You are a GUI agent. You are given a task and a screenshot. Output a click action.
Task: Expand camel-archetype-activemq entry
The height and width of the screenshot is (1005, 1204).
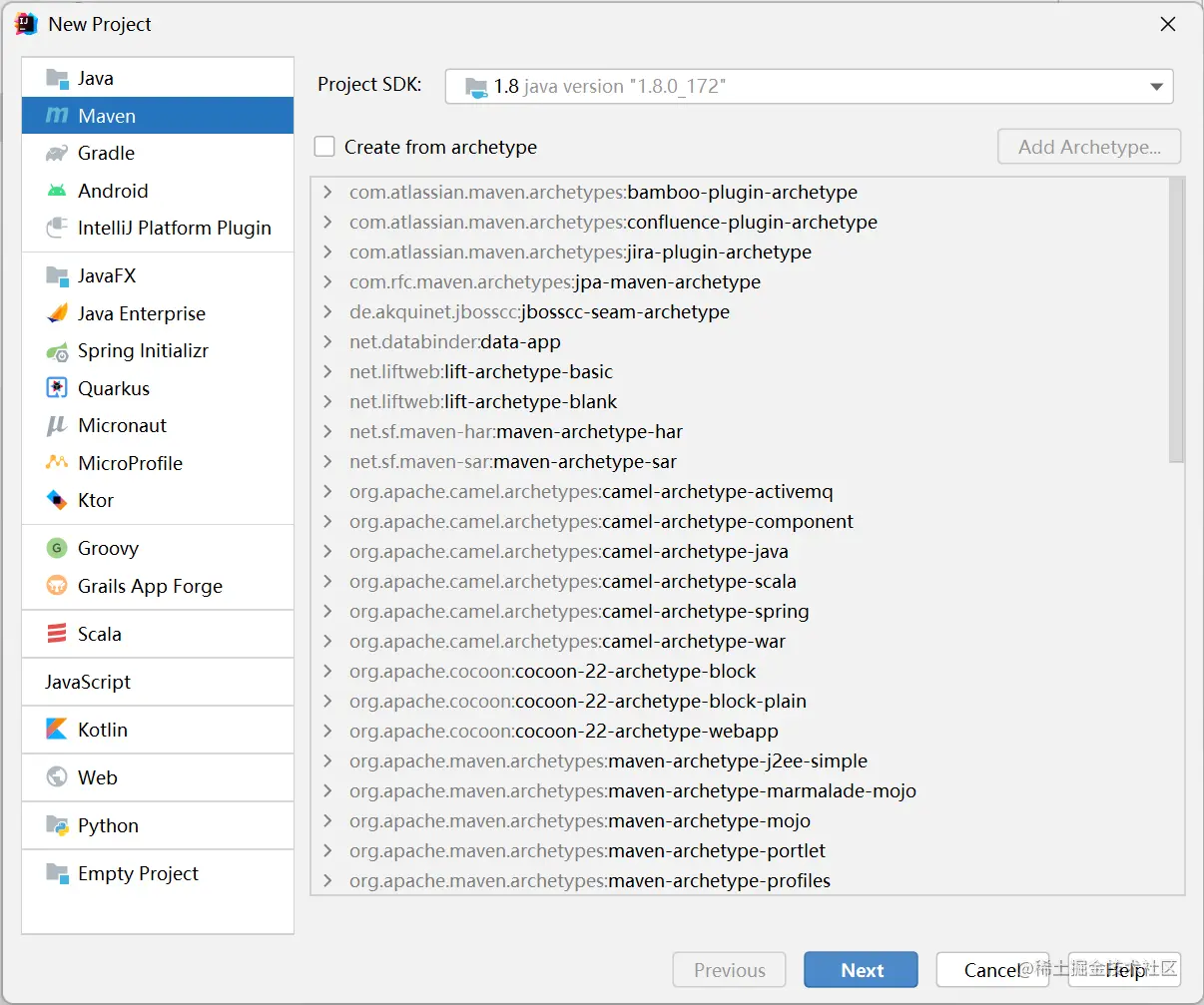pyautogui.click(x=327, y=491)
